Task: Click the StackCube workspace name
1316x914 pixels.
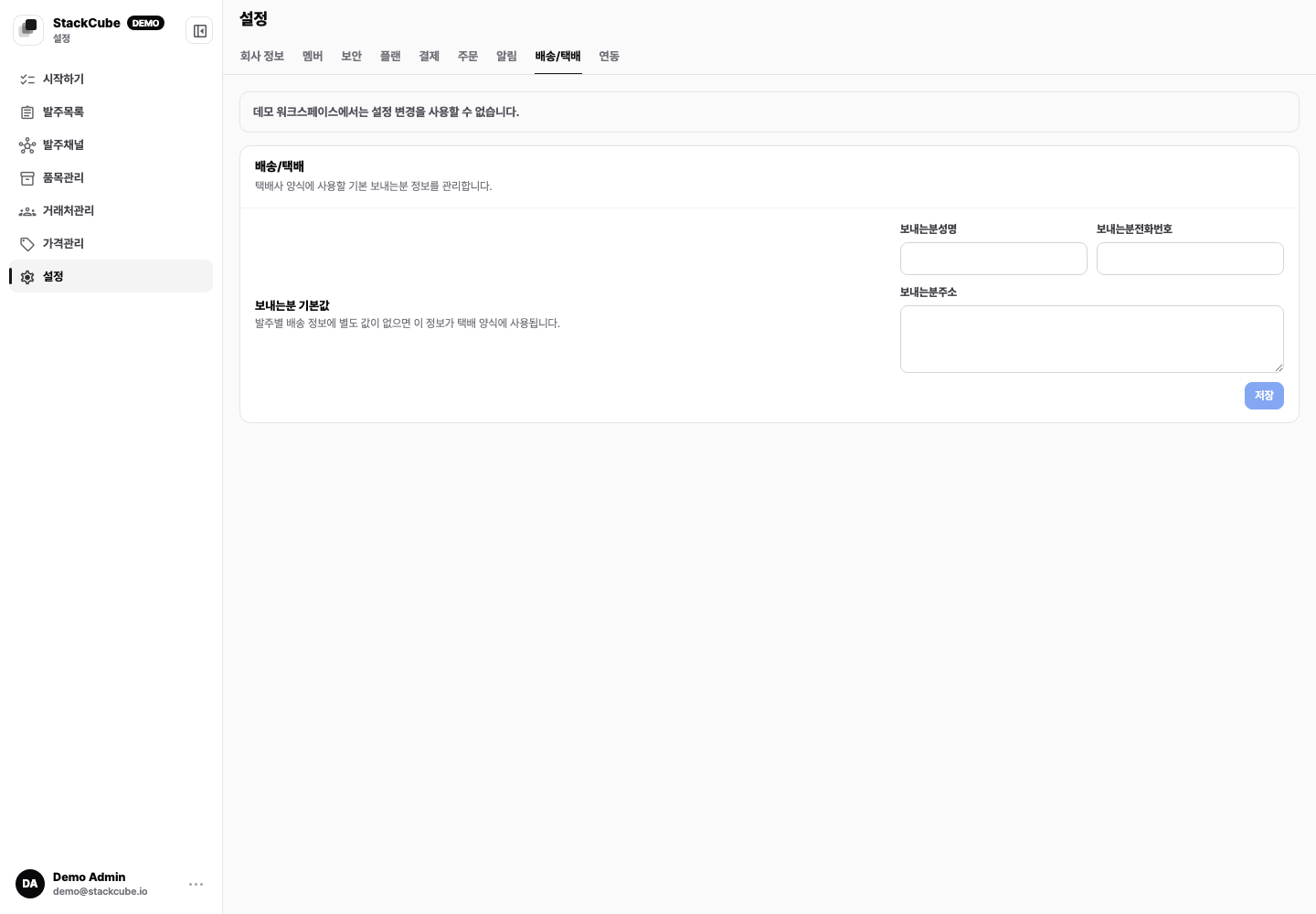Action: (x=87, y=23)
